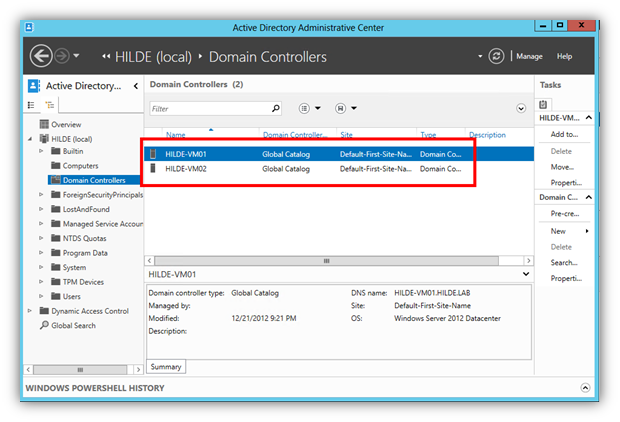Screen dimensions: 620x422
Task: Click the breadcrumb double-chevron back icon
Action: pyautogui.click(x=106, y=56)
